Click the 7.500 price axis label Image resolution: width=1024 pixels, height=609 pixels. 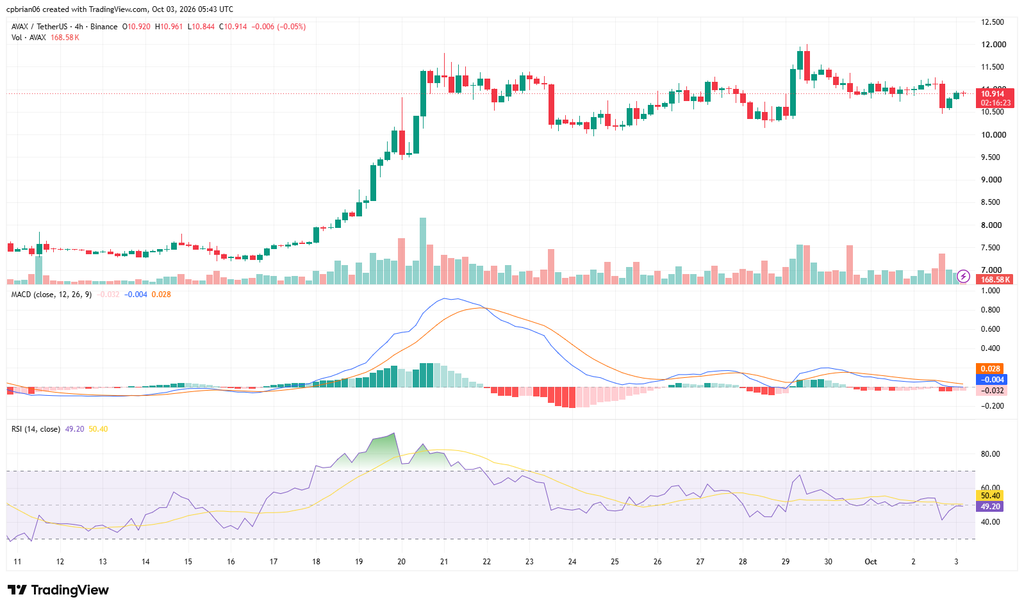tap(993, 248)
